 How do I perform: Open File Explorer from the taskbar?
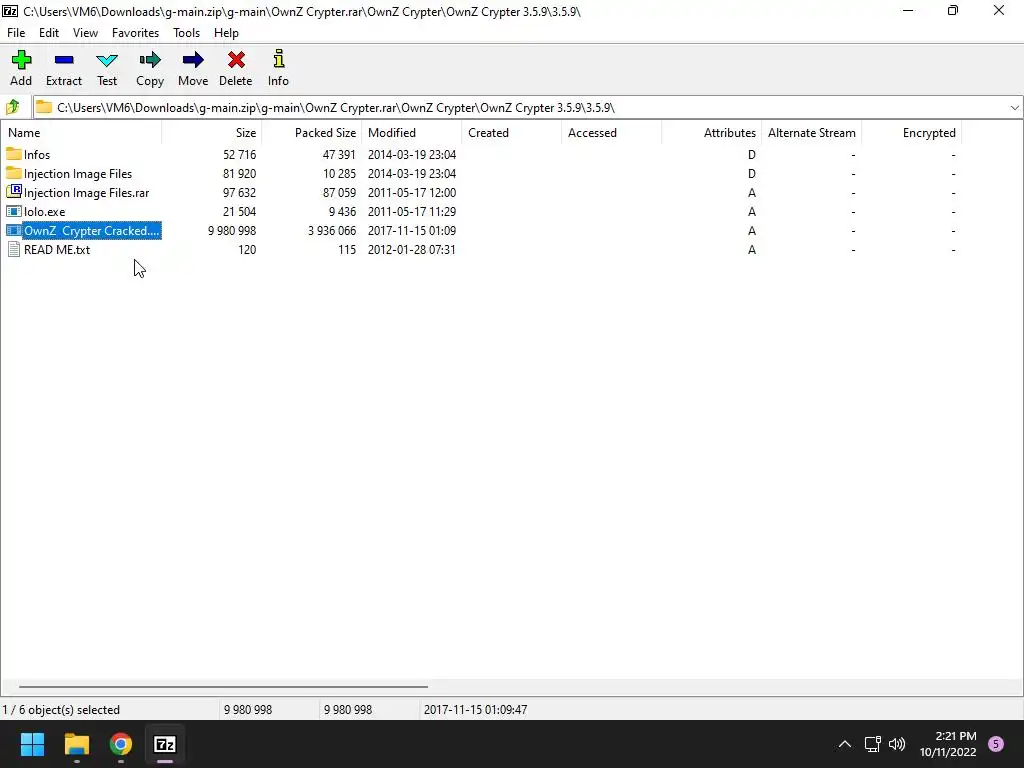click(76, 744)
